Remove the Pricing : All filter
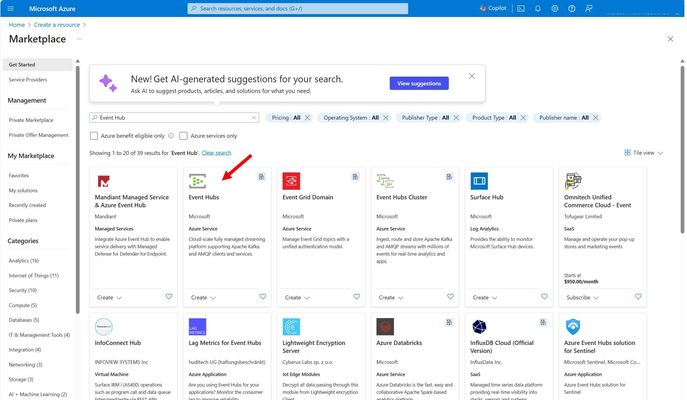Screen dimensions: 687x400 click(x=308, y=118)
